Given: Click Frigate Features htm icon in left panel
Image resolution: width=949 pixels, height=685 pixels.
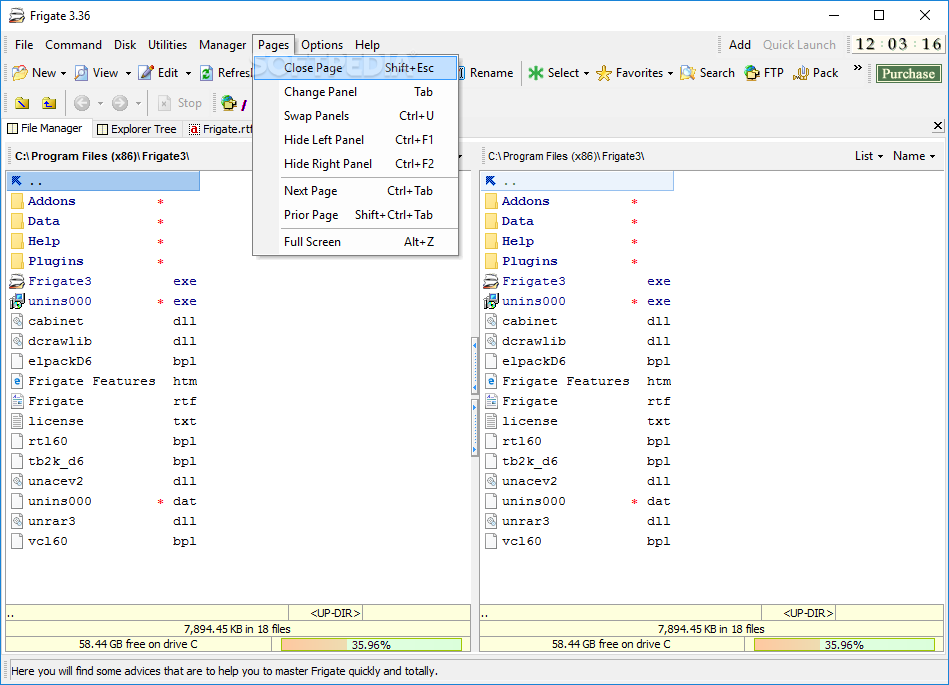Looking at the screenshot, I should coord(17,381).
